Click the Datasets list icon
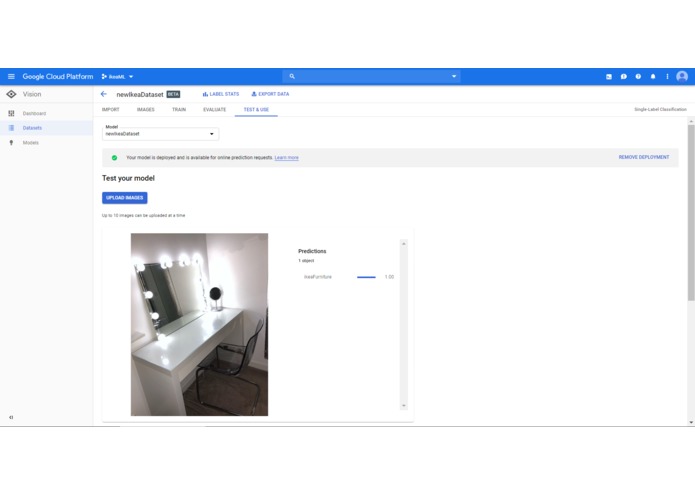 coord(12,128)
